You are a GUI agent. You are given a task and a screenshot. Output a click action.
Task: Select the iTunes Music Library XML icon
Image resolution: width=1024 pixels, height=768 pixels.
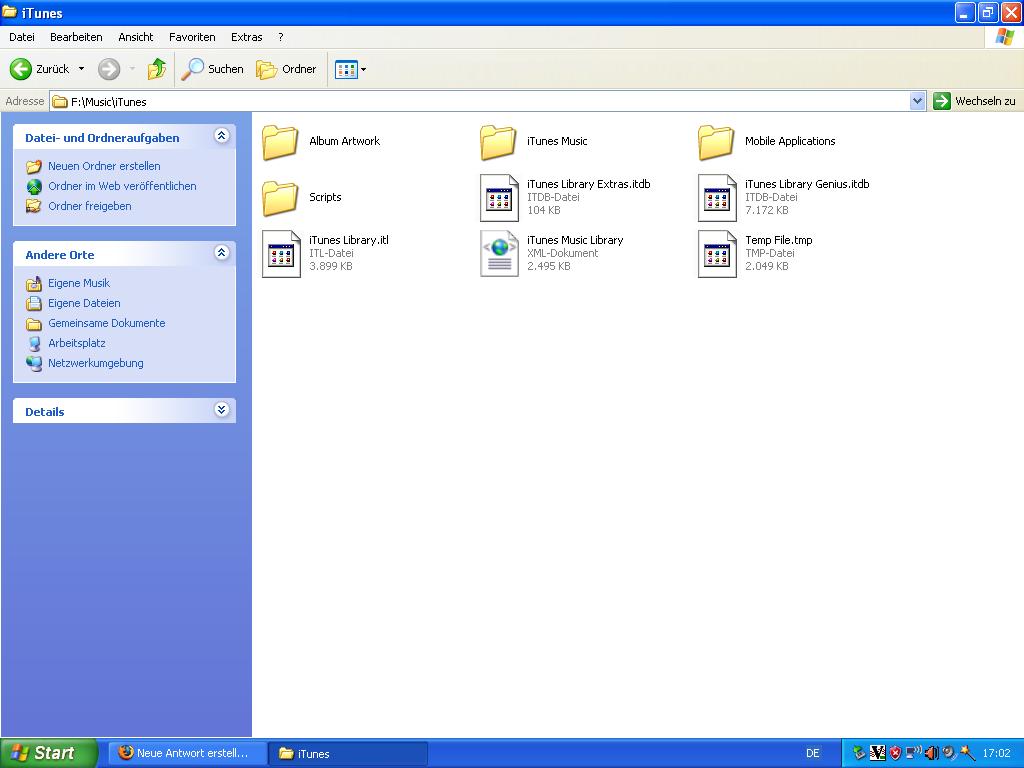coord(500,254)
